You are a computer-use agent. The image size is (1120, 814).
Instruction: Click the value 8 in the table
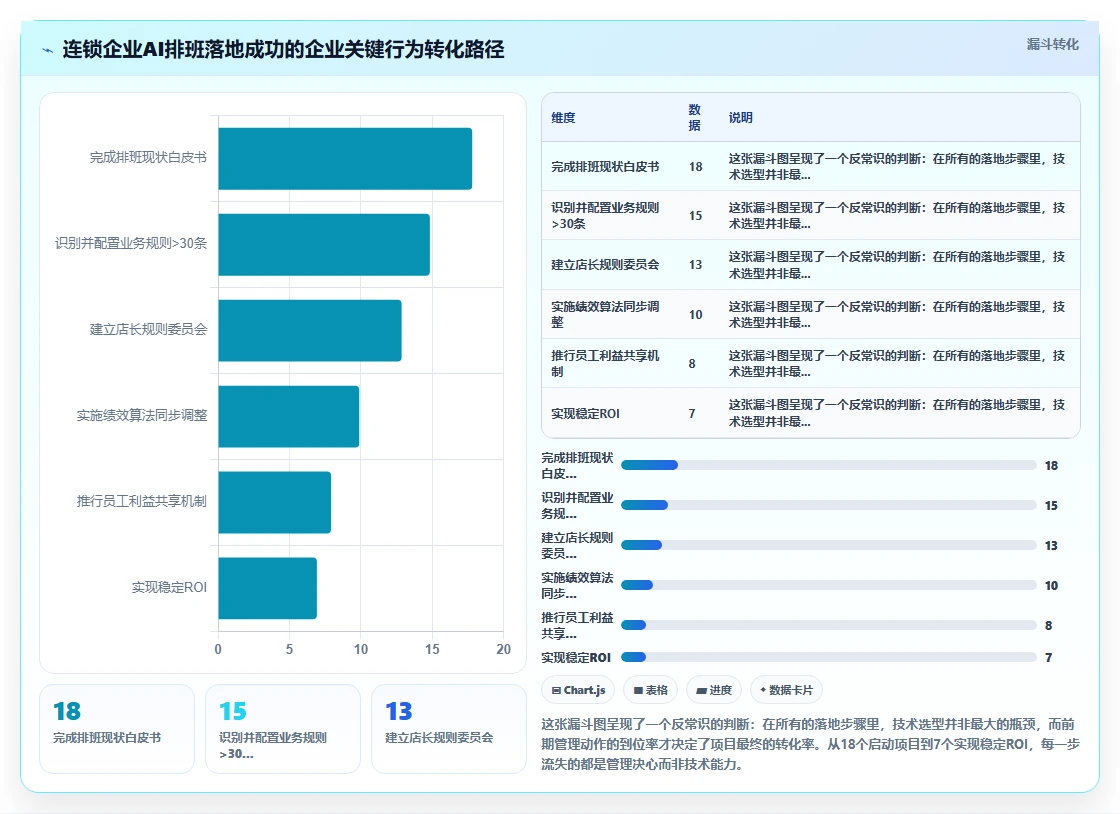(692, 363)
